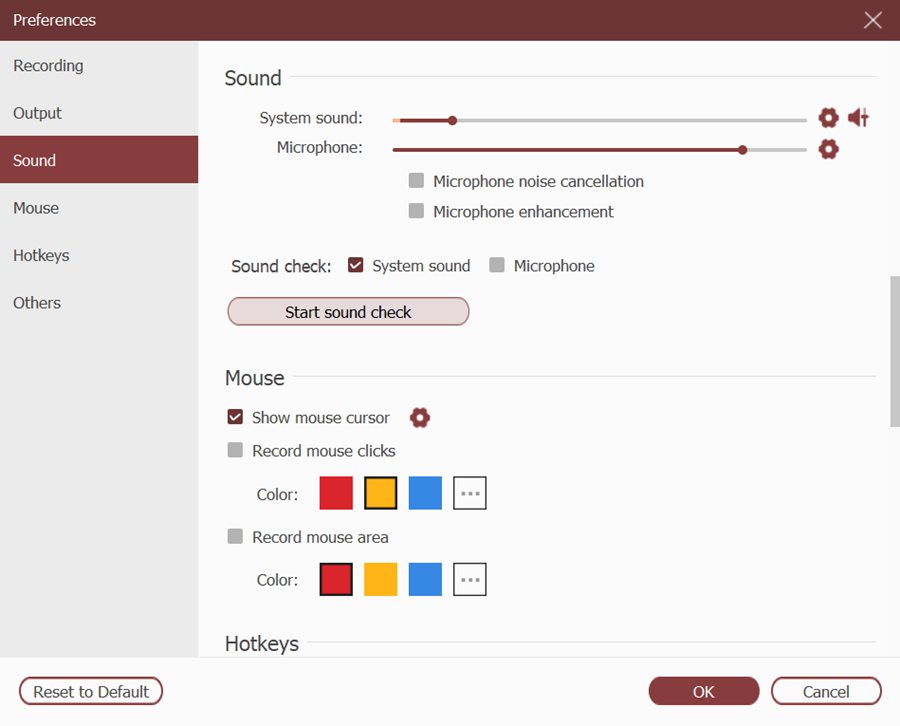
Task: Open the Hotkeys section in sidebar
Action: coord(41,256)
